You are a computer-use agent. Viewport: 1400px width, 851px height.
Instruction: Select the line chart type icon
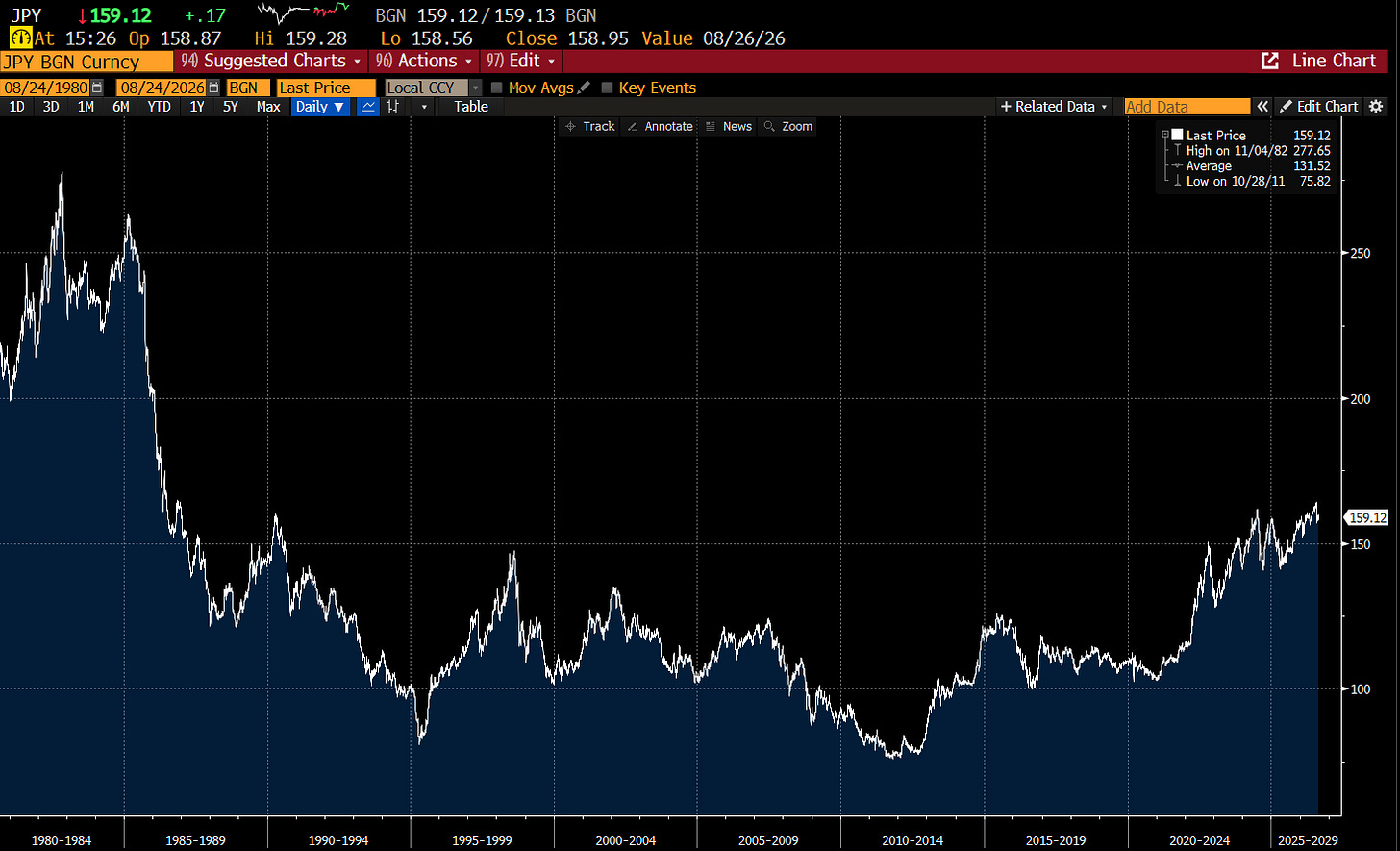[367, 107]
